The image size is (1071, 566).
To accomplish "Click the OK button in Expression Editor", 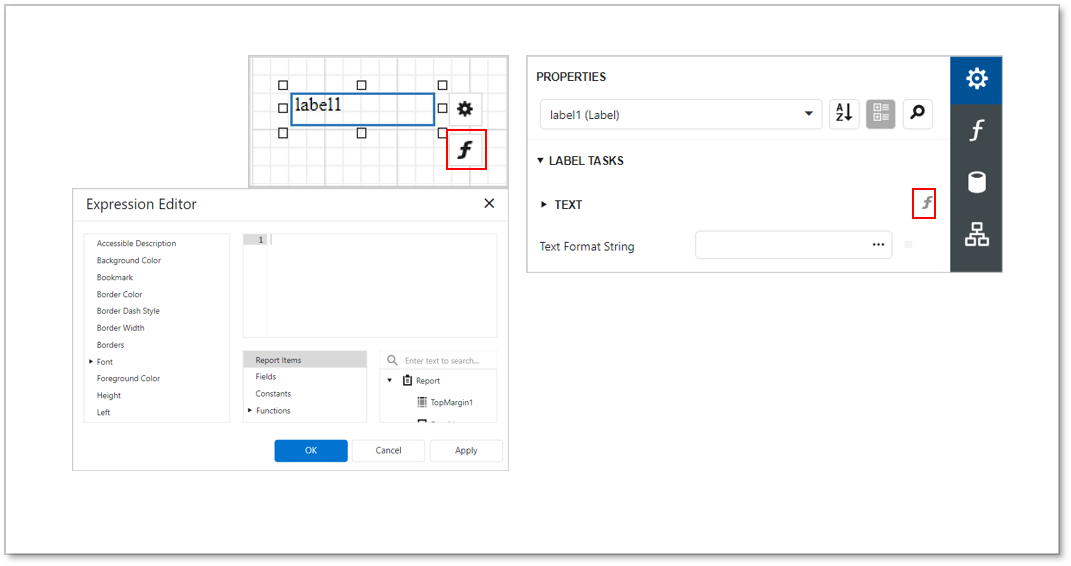I will (311, 451).
